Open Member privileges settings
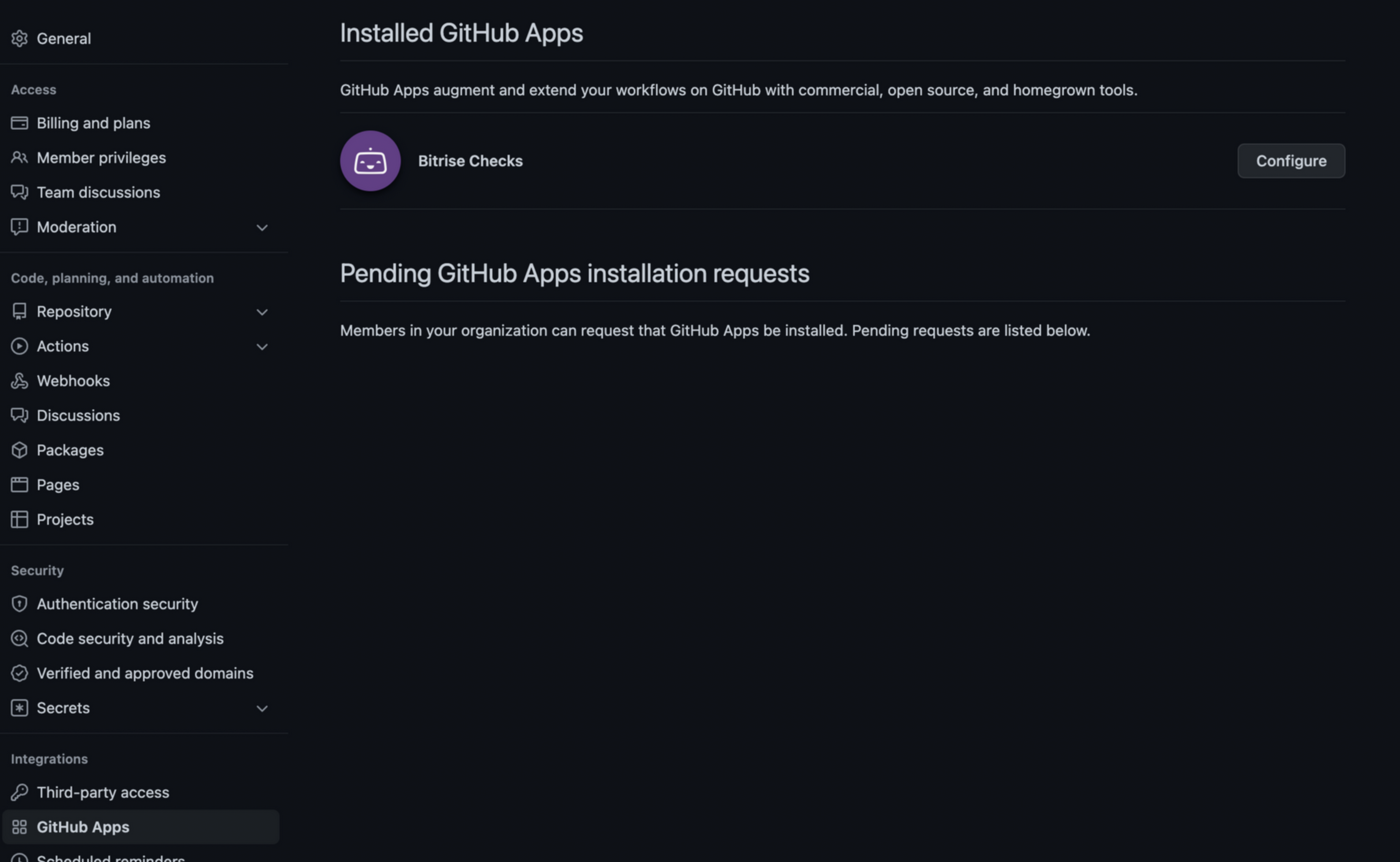Viewport: 1400px width, 862px height. click(x=101, y=158)
